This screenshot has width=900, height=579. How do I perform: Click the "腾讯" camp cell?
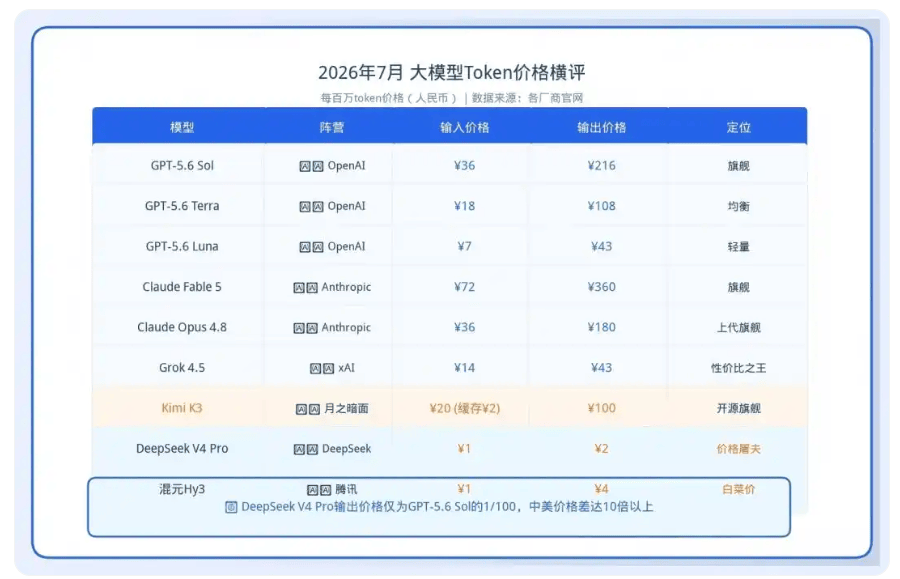click(332, 489)
